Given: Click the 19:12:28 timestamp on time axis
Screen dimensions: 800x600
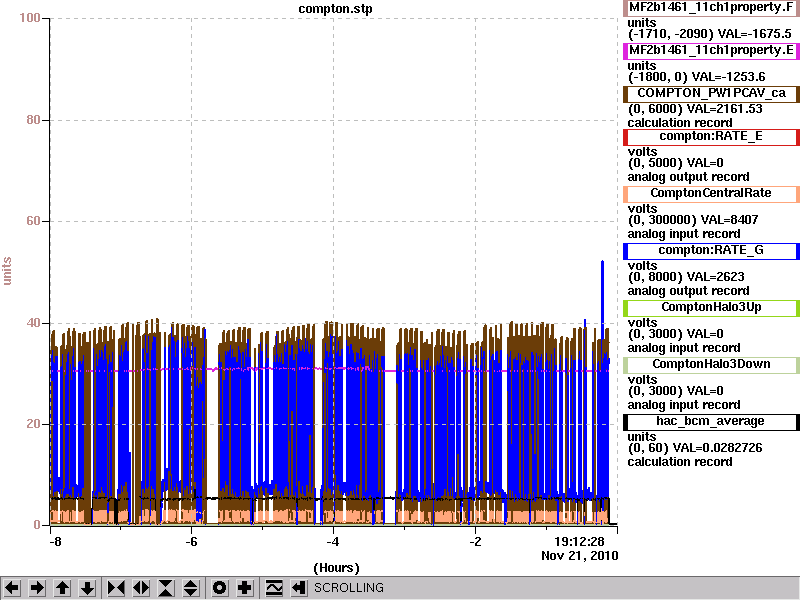Looking at the screenshot, I should point(580,541).
